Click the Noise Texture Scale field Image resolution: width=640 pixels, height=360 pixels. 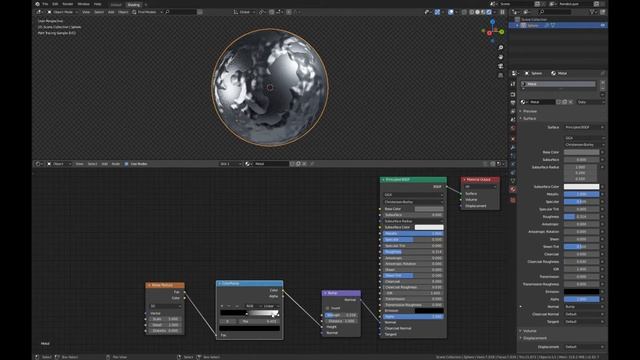point(165,319)
